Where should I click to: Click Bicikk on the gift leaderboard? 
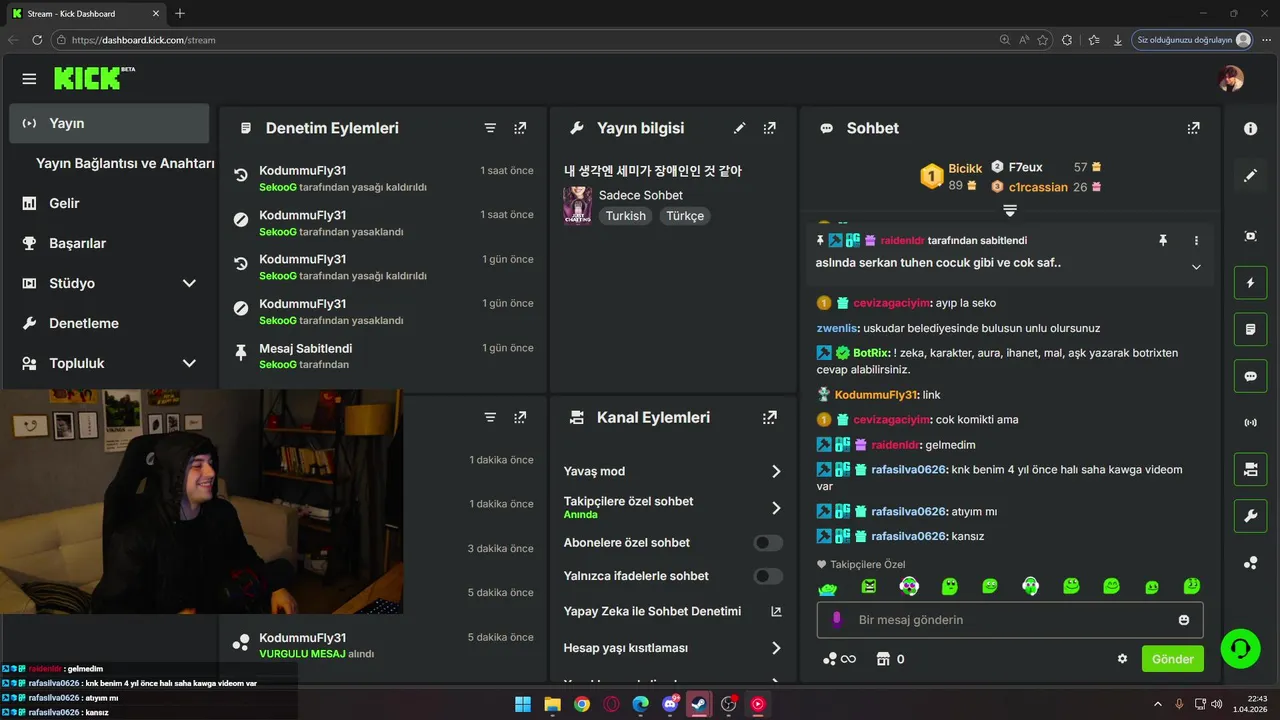pos(965,169)
